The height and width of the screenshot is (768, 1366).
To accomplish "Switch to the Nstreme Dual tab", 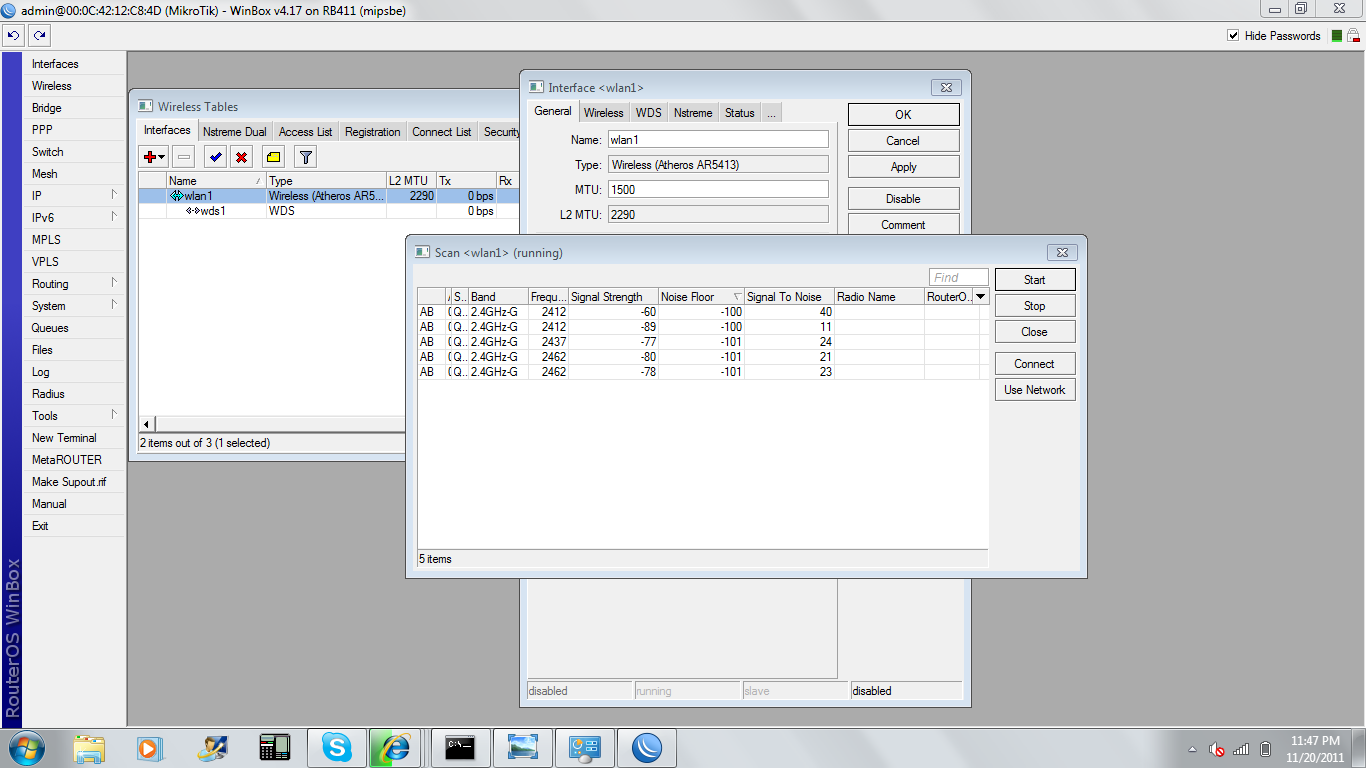I will [234, 132].
